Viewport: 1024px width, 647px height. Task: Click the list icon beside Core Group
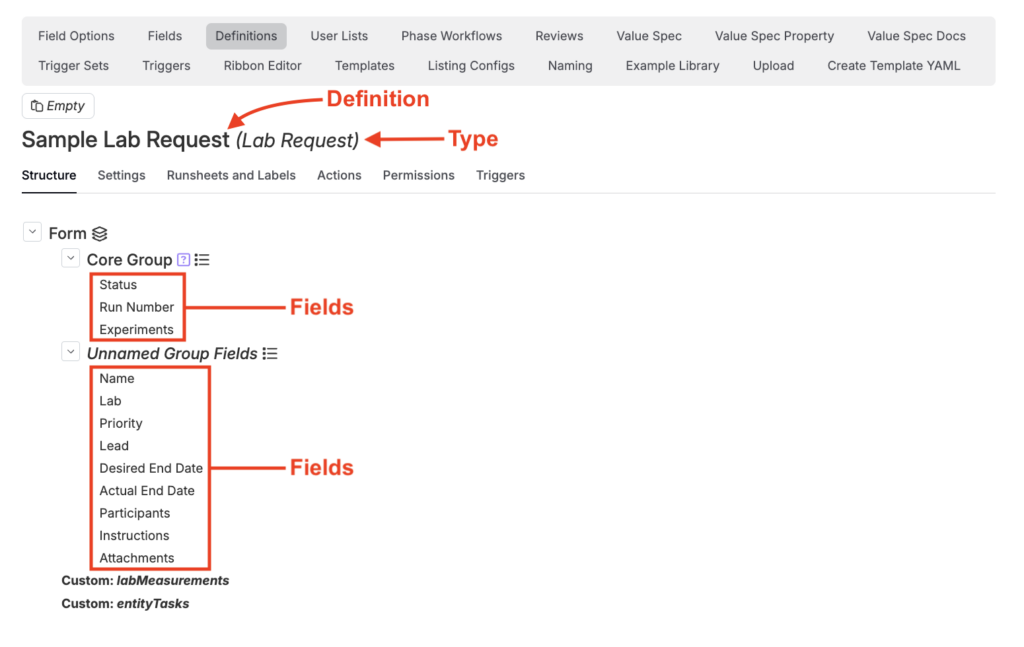click(202, 260)
